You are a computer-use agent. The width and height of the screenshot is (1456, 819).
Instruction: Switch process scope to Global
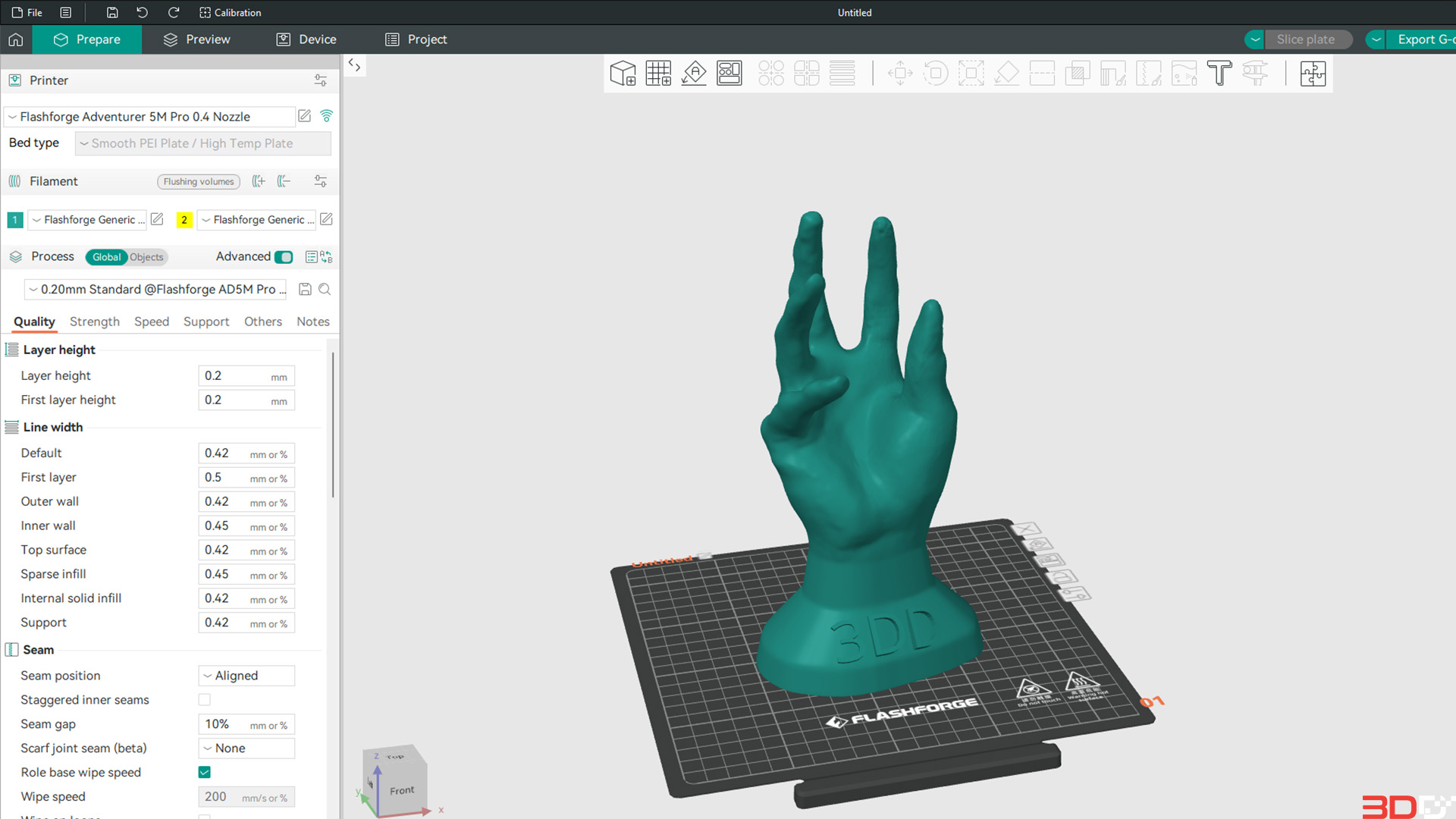tap(106, 257)
